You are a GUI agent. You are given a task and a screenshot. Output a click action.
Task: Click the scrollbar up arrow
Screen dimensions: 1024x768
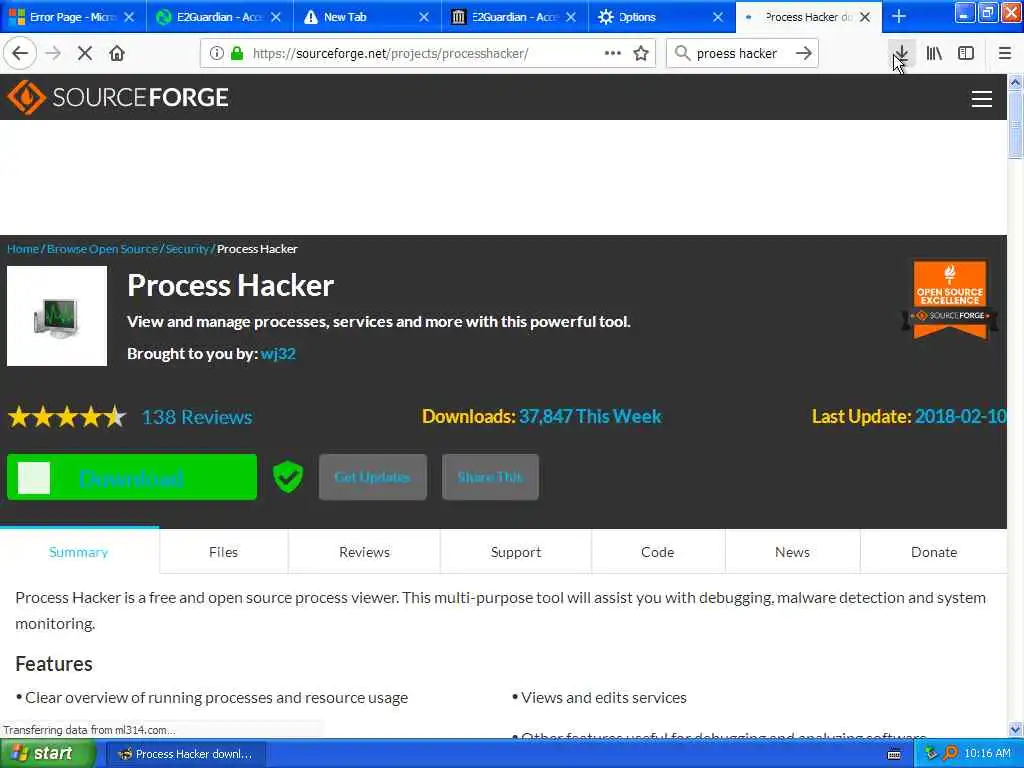1015,82
